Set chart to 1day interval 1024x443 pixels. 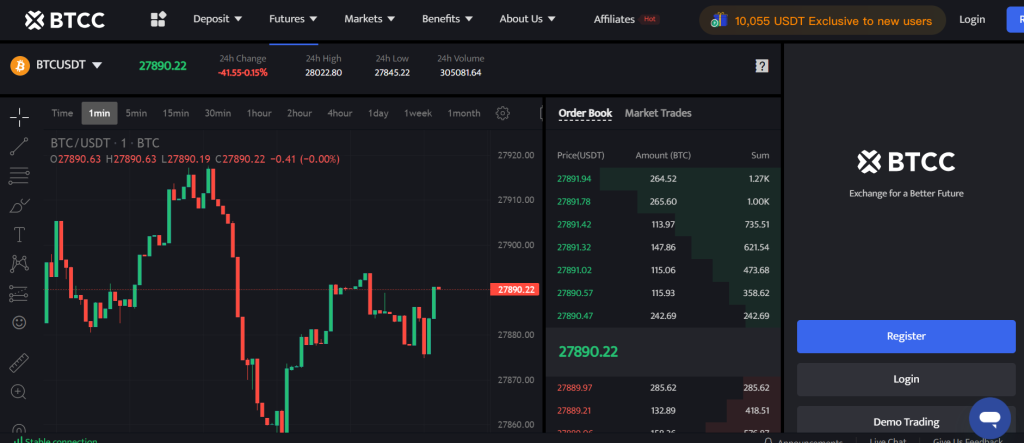[x=378, y=113]
